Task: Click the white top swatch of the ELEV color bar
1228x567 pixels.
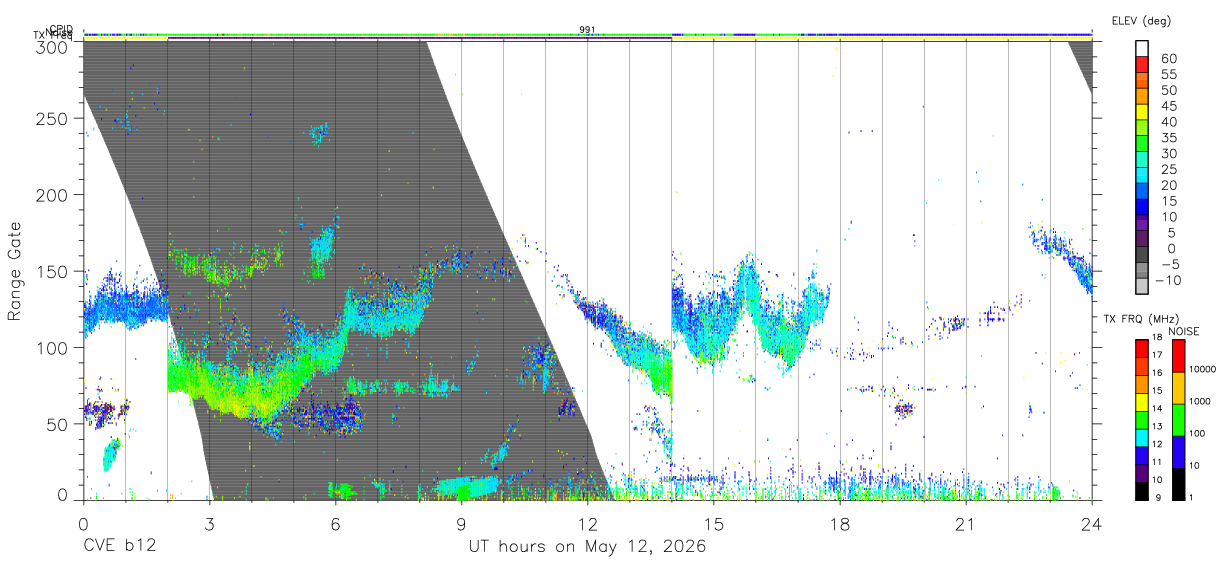Action: click(x=1142, y=48)
